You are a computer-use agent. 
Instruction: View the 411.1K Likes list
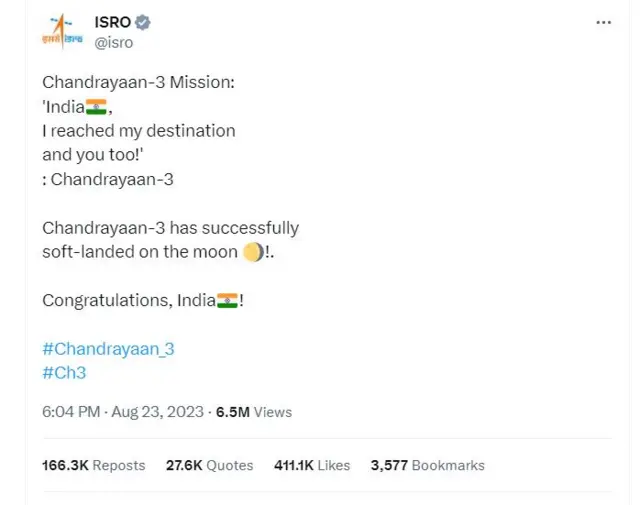pos(312,465)
